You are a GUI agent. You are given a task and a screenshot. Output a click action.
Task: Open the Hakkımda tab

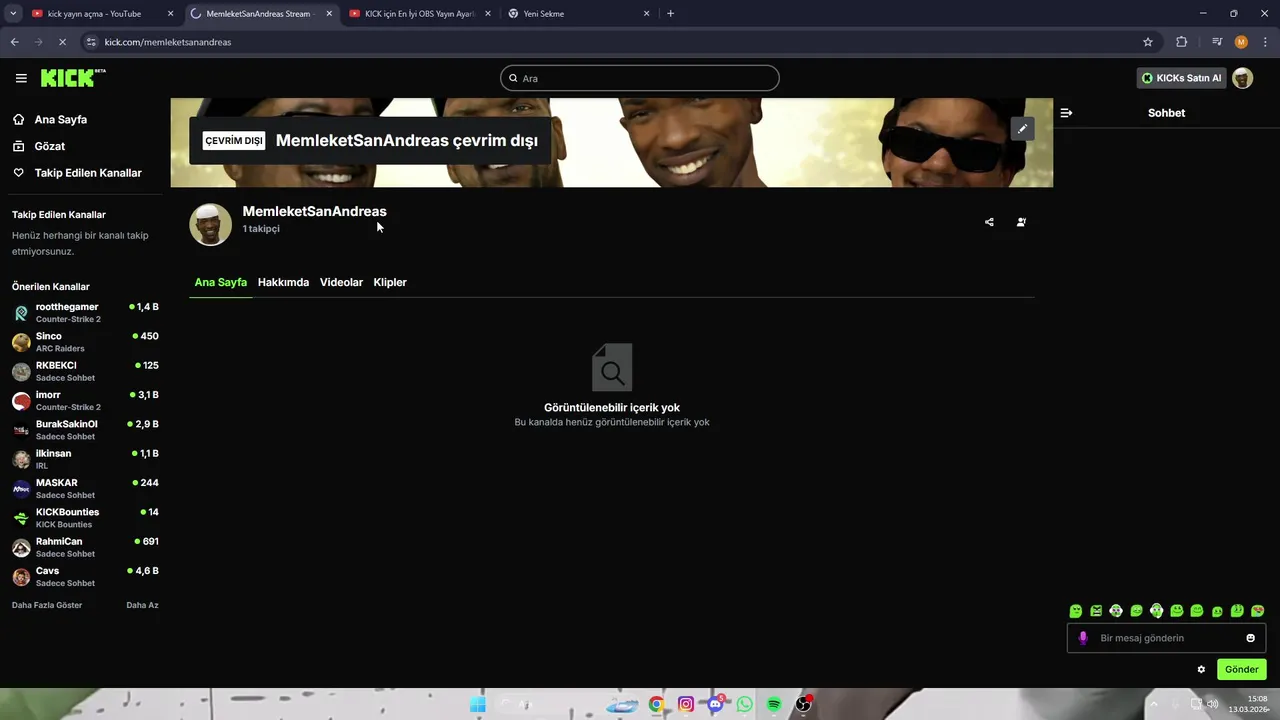point(283,282)
